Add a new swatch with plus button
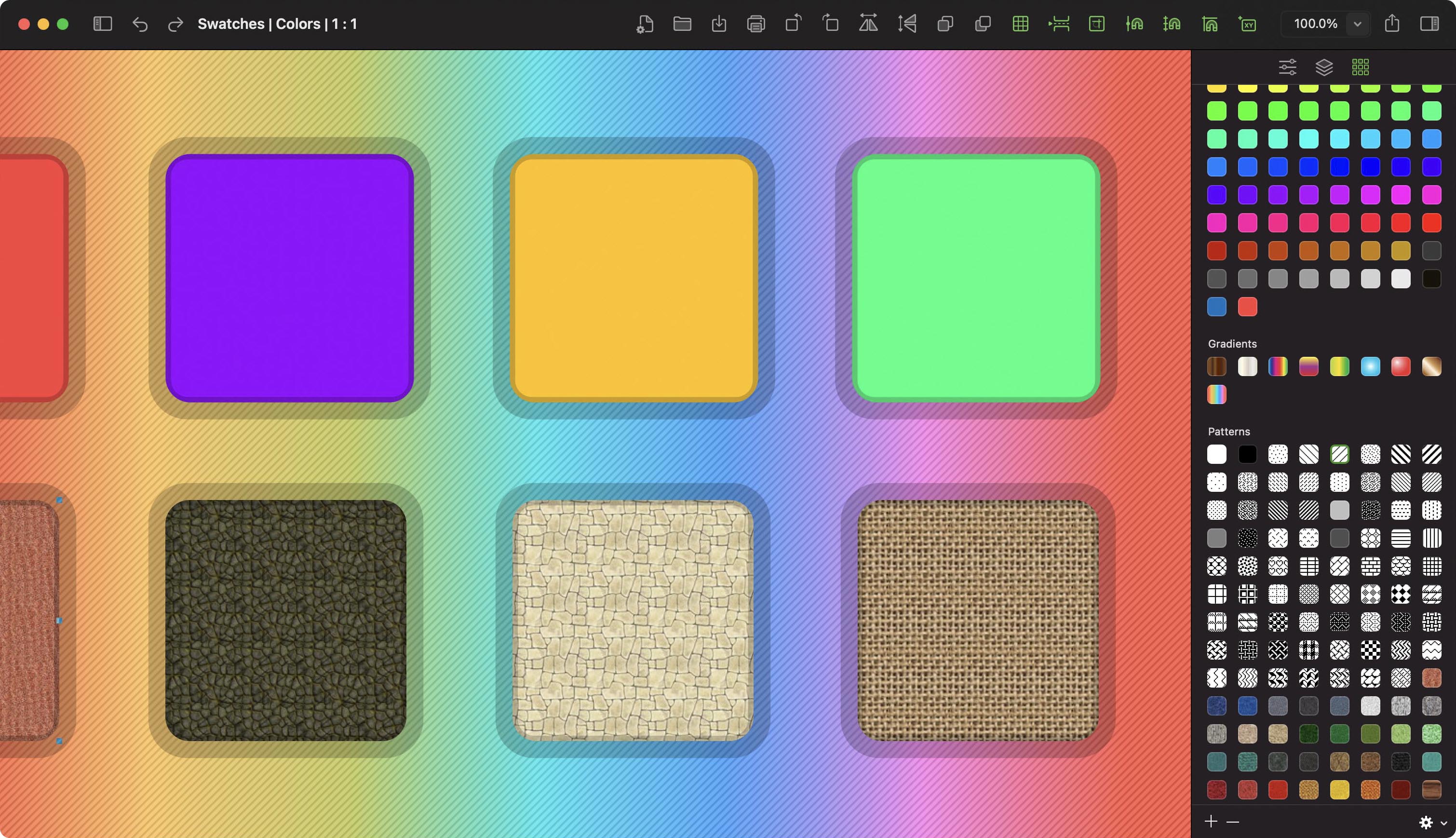The width and height of the screenshot is (1456, 838). [x=1211, y=821]
